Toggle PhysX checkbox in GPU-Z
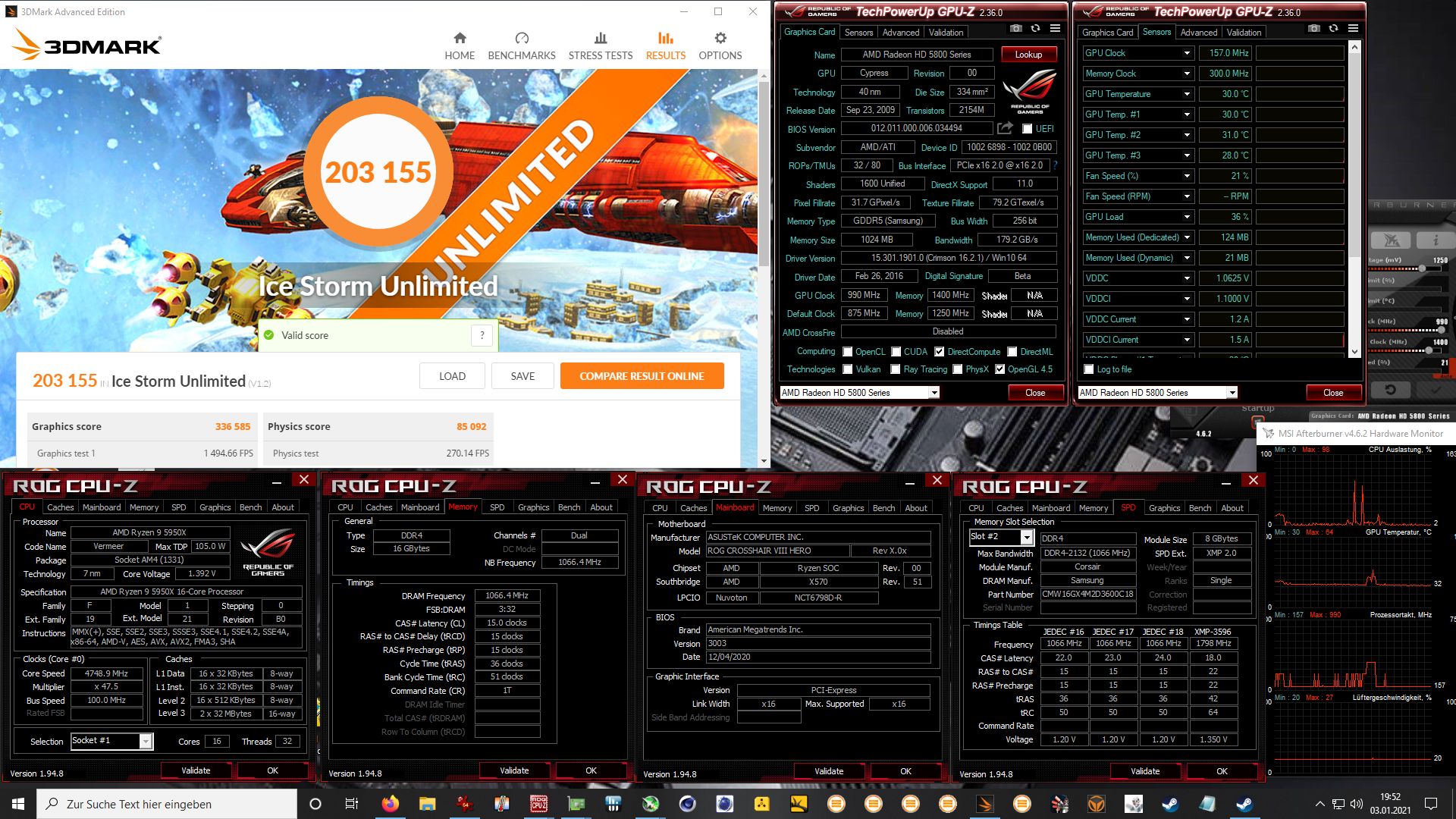 958,369
